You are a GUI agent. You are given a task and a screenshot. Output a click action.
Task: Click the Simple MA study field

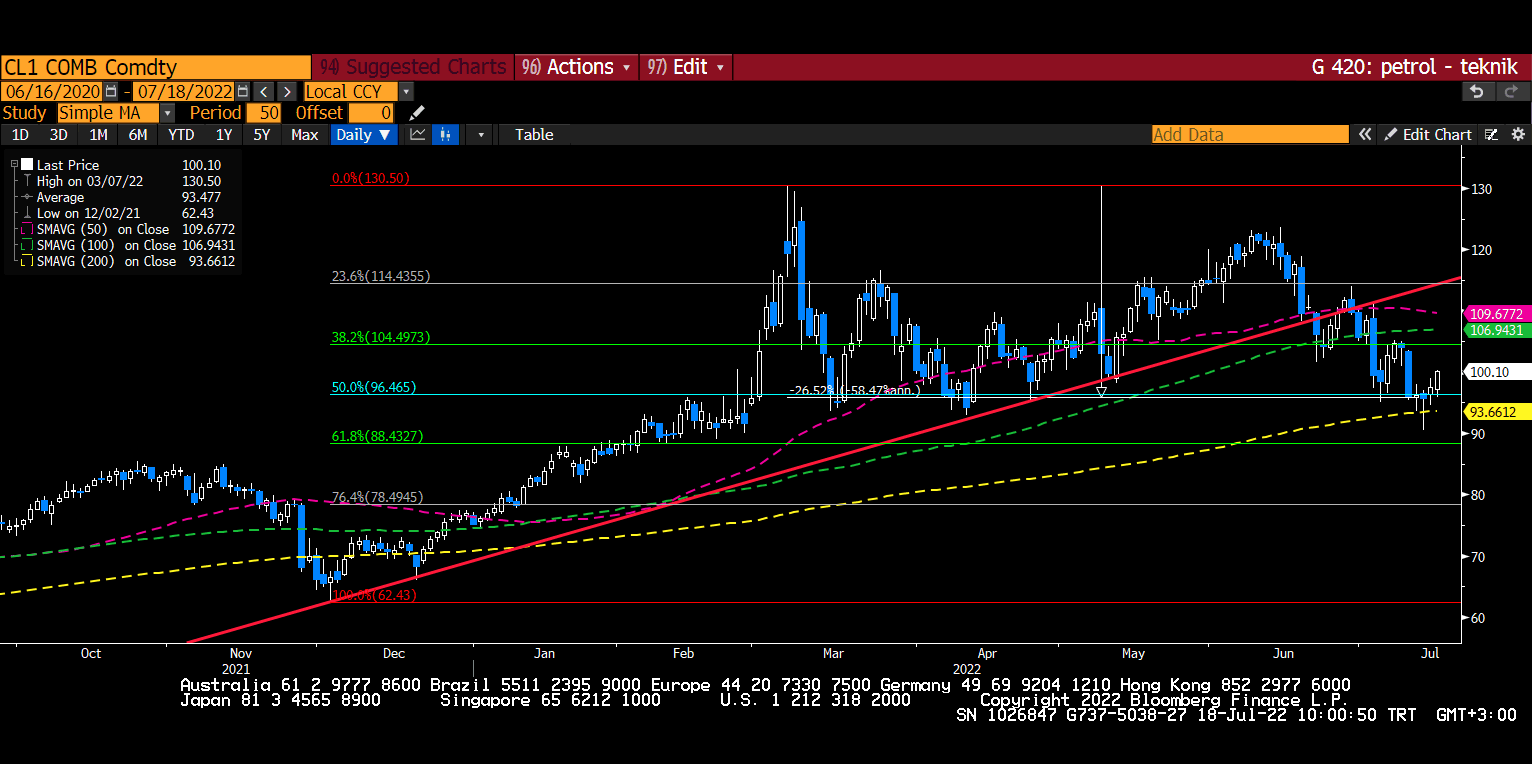coord(109,113)
